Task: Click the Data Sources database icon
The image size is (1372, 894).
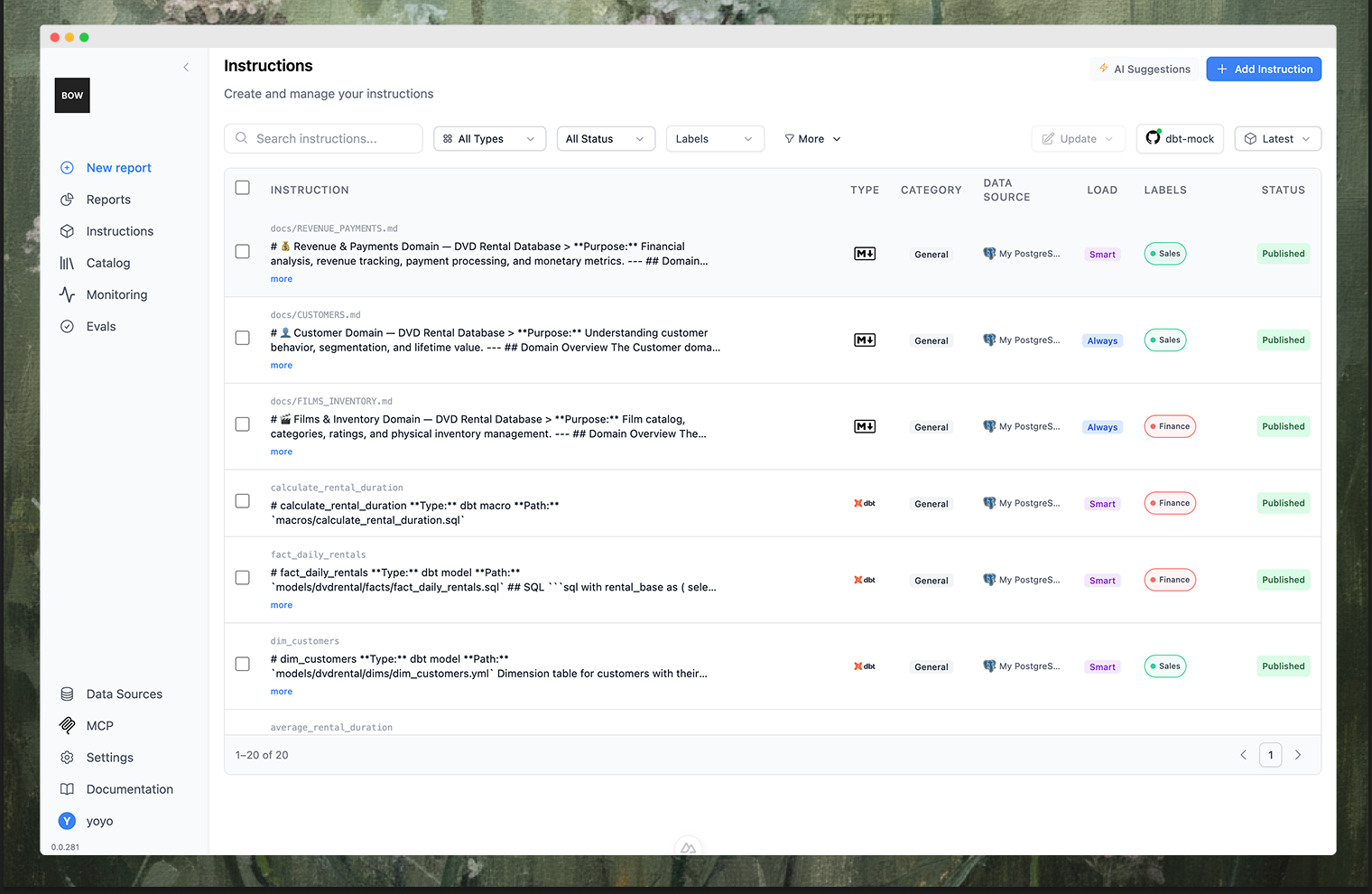Action: pos(67,694)
